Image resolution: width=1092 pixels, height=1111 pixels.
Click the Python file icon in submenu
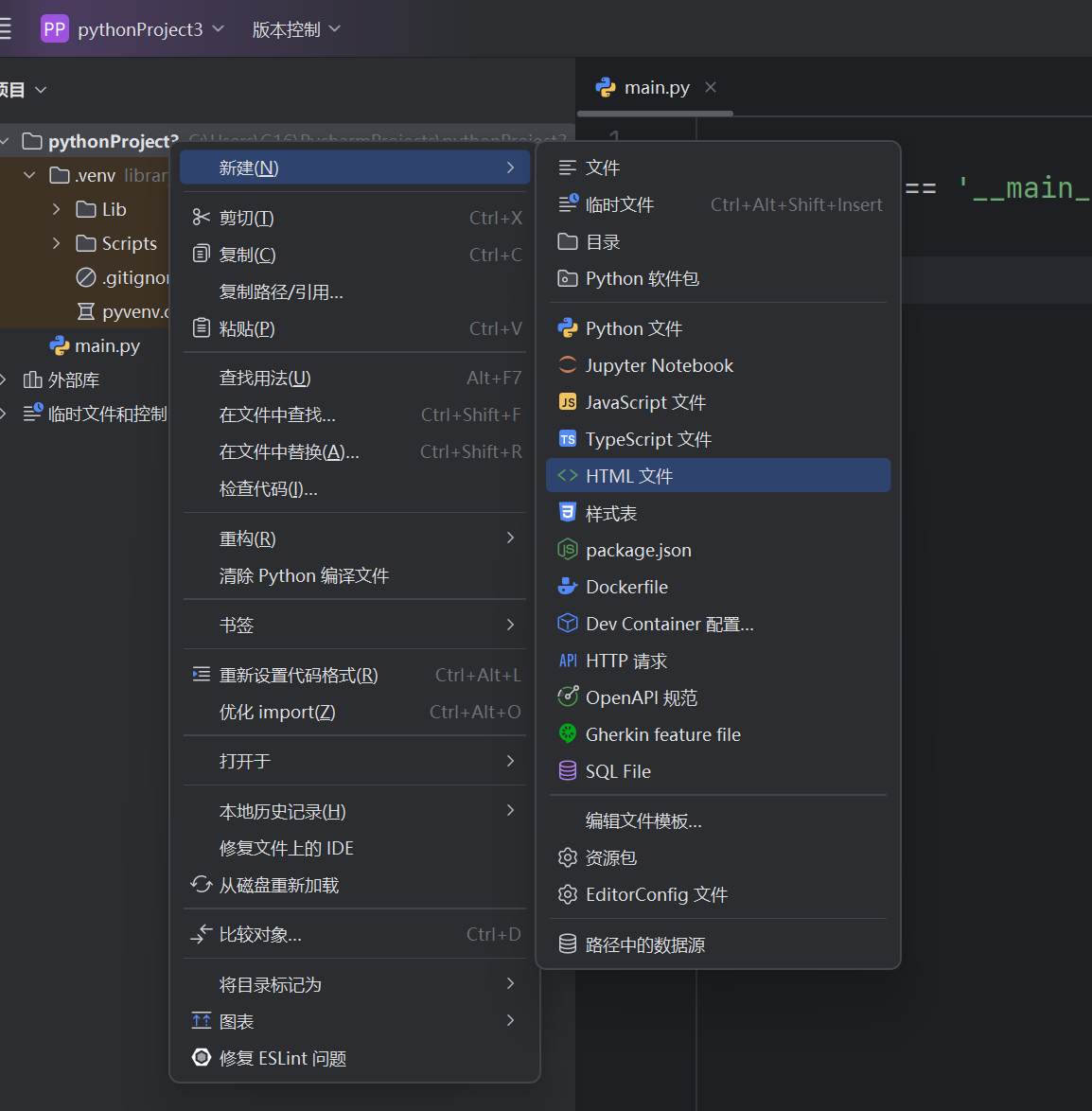(568, 328)
